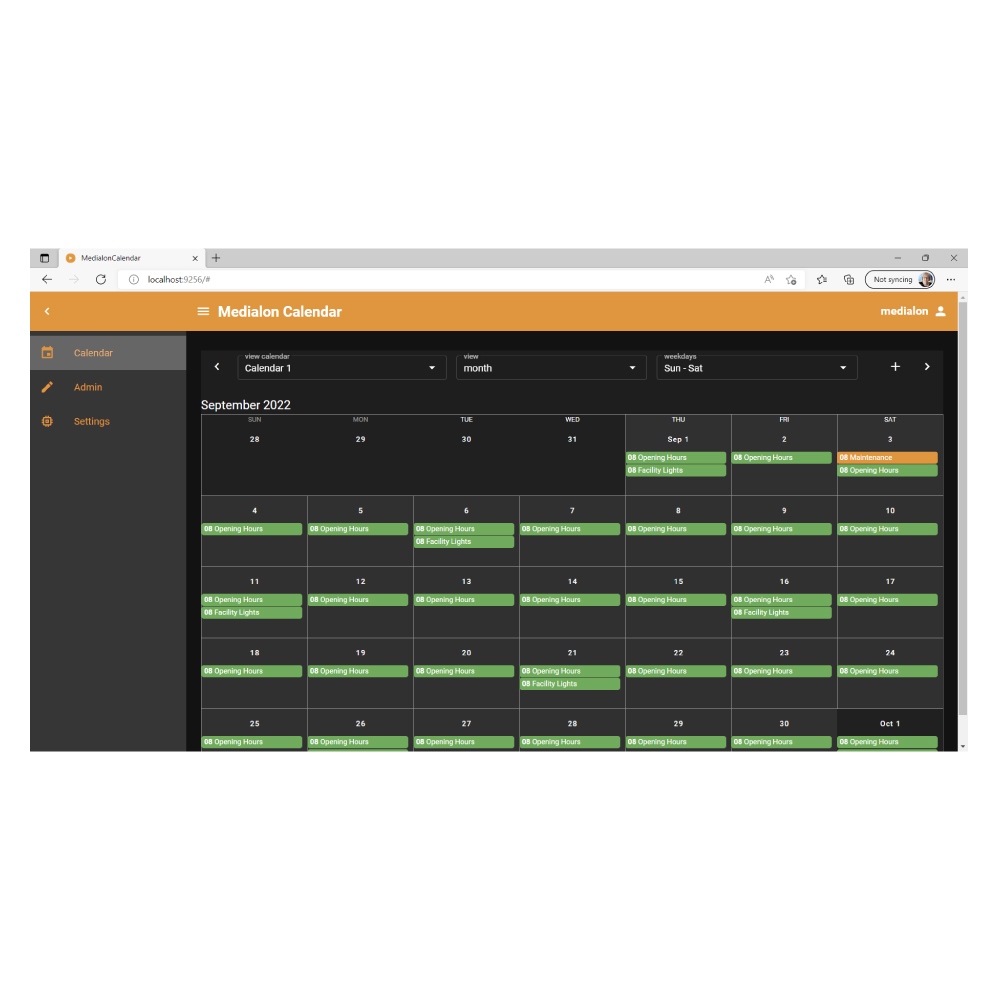This screenshot has width=1000, height=1000.
Task: Click scrollbar down arrow at bottom
Action: click(963, 746)
